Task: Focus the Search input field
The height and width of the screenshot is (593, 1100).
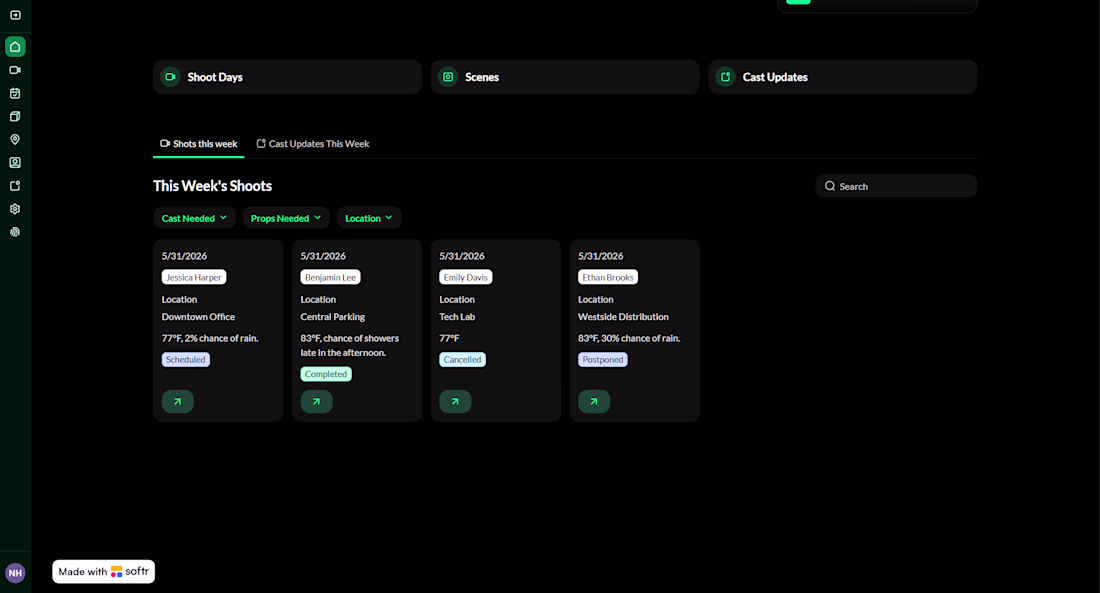Action: point(896,186)
